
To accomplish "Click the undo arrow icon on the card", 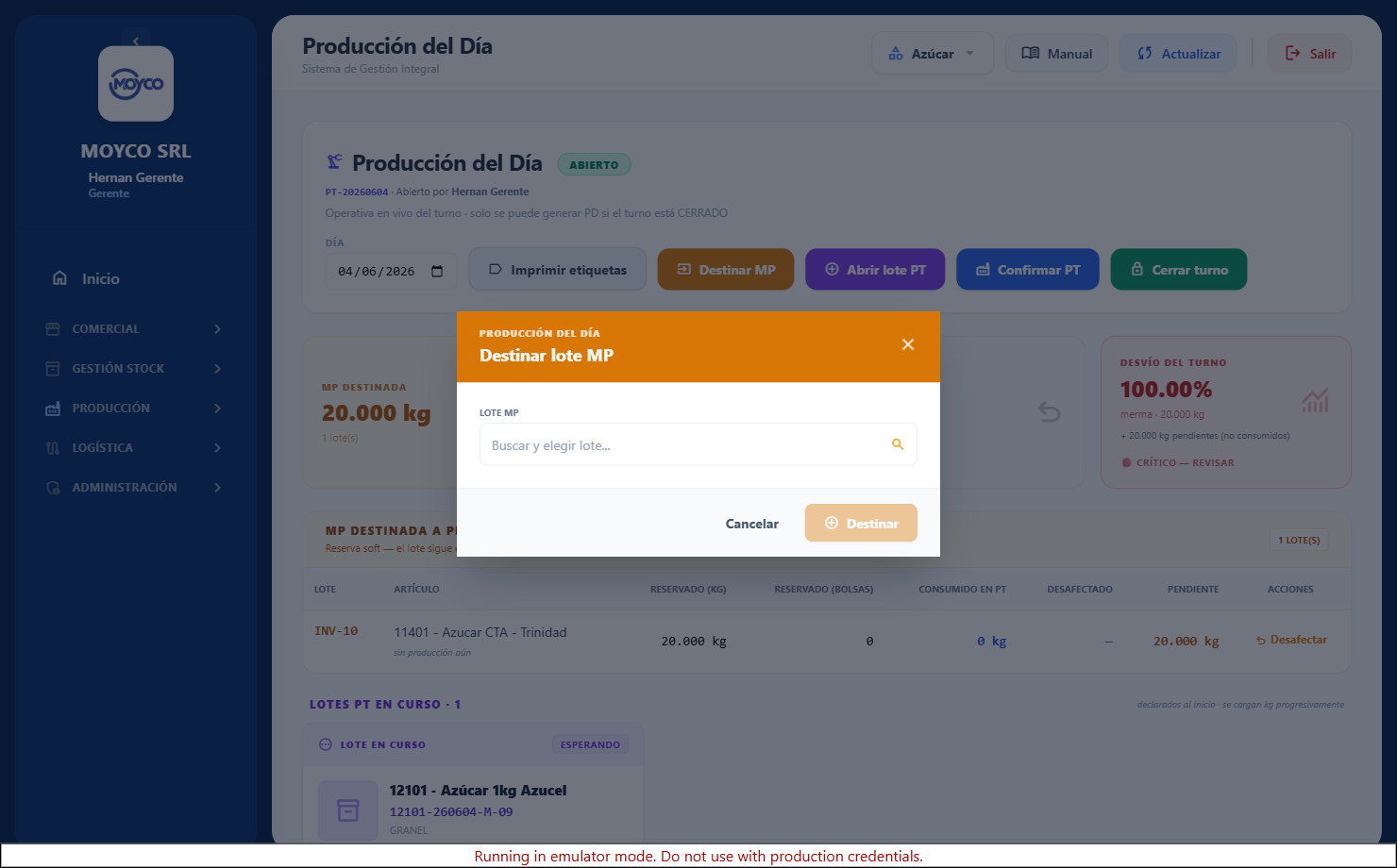I will 1049,411.
